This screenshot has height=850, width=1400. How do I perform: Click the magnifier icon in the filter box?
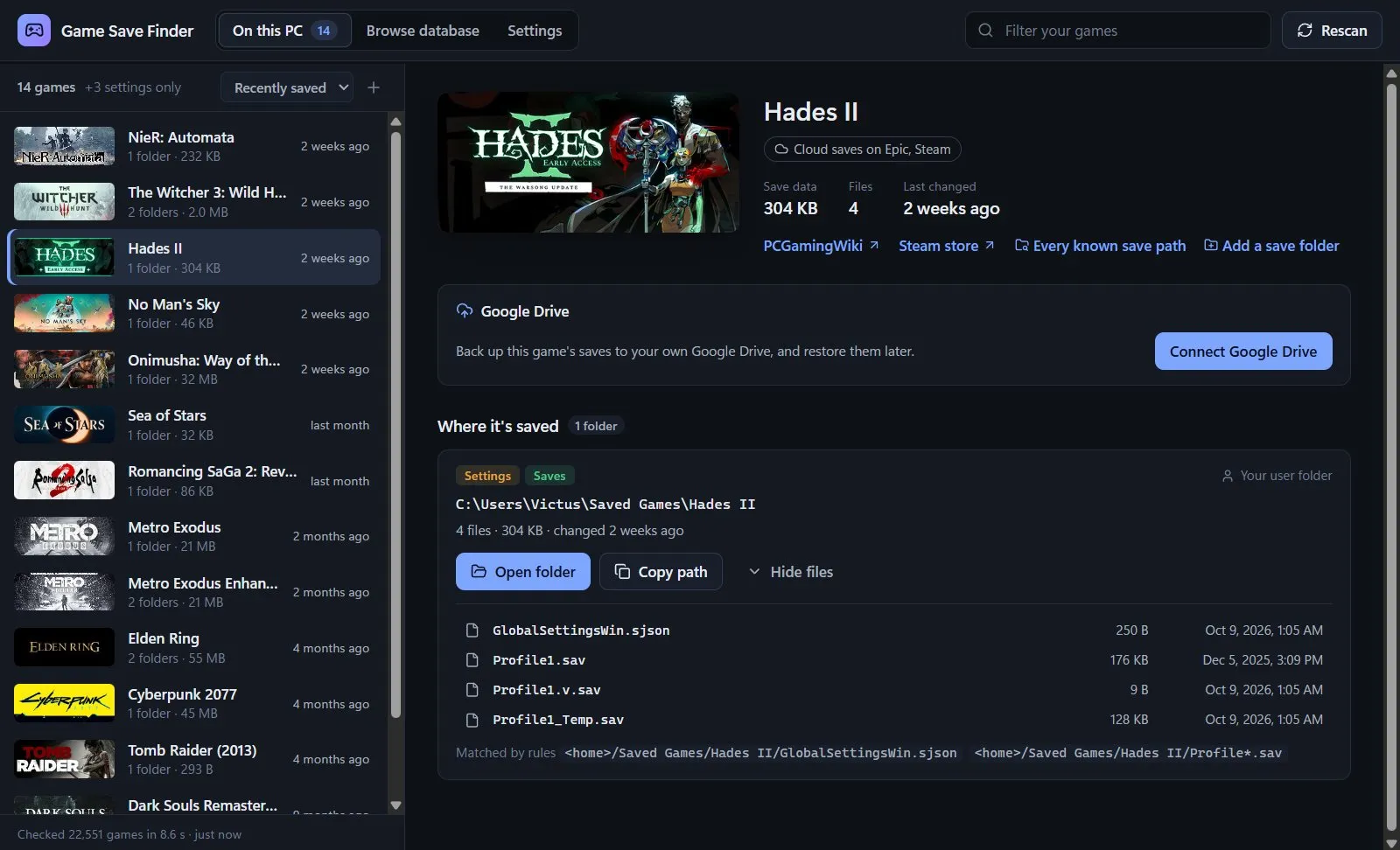click(x=985, y=31)
